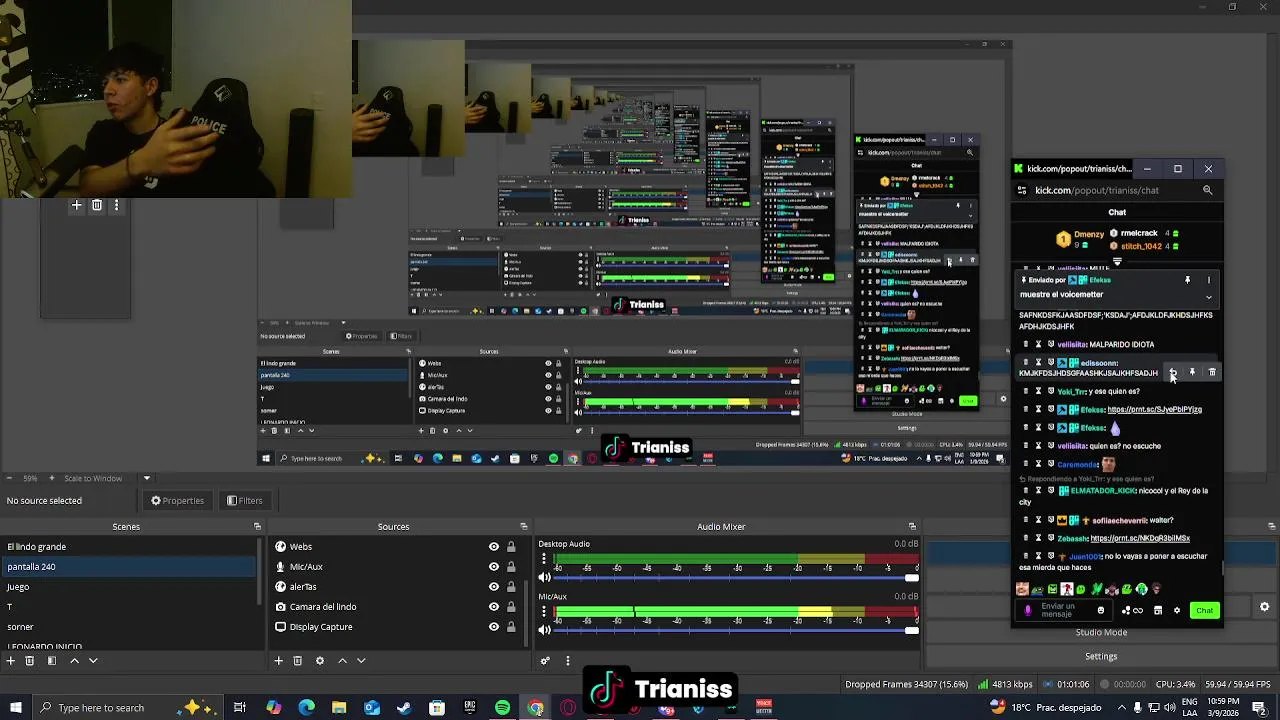Screen dimensions: 1280x720
Task: Adjust the Mic/Aux volume slider
Action: pos(735,630)
